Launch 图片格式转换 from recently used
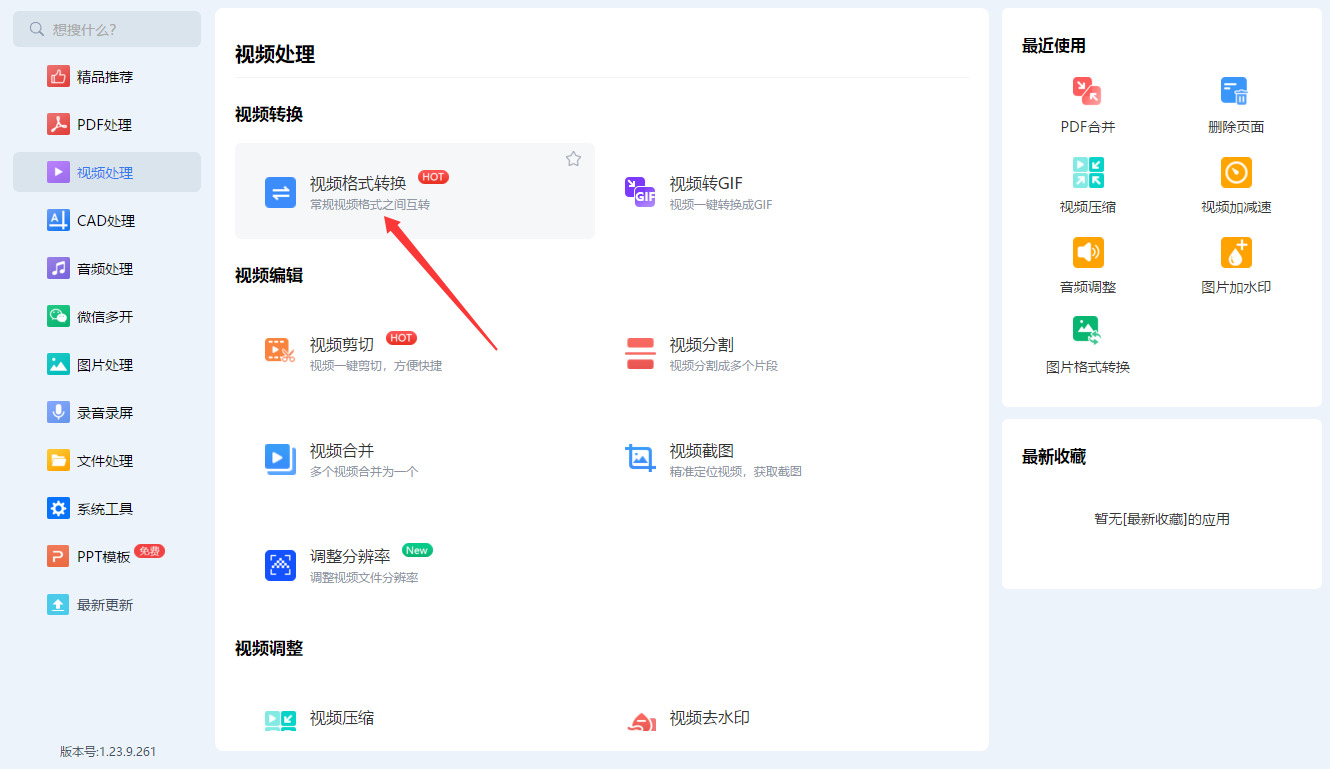The width and height of the screenshot is (1330, 769). pyautogui.click(x=1087, y=331)
